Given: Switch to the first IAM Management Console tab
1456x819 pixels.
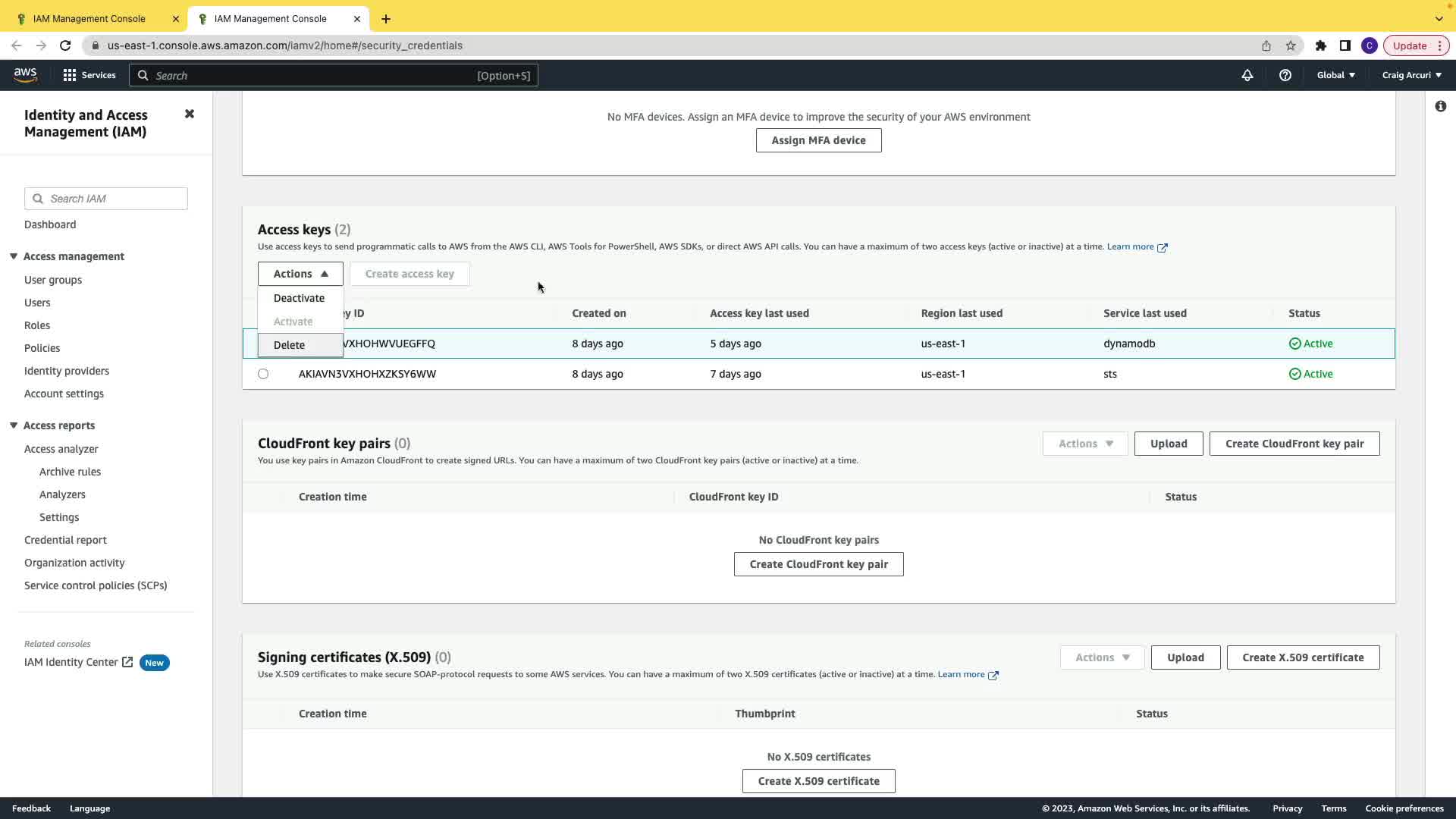Looking at the screenshot, I should coord(89,19).
